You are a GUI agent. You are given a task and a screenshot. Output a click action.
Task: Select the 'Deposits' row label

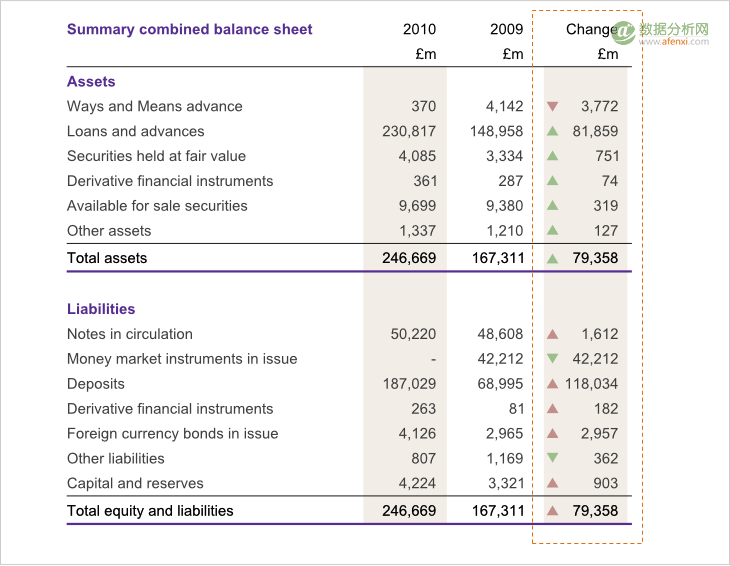(x=96, y=384)
